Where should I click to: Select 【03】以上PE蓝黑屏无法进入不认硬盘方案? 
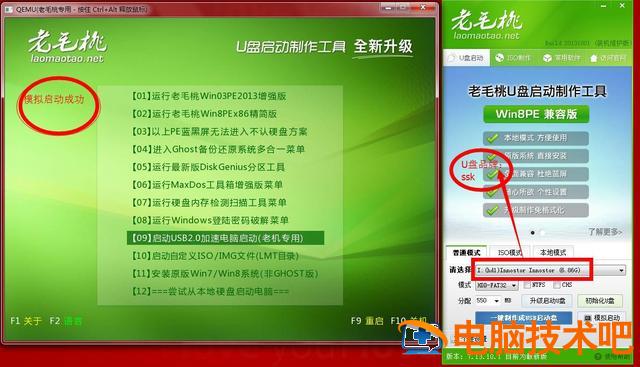tap(219, 131)
